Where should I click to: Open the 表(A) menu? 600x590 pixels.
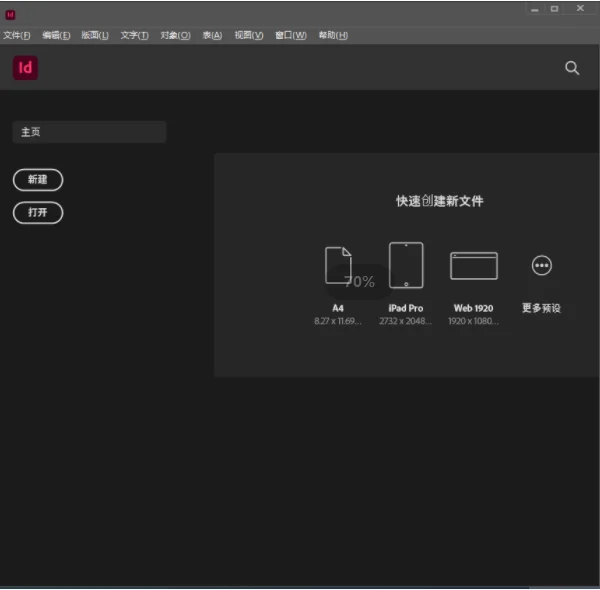(212, 36)
